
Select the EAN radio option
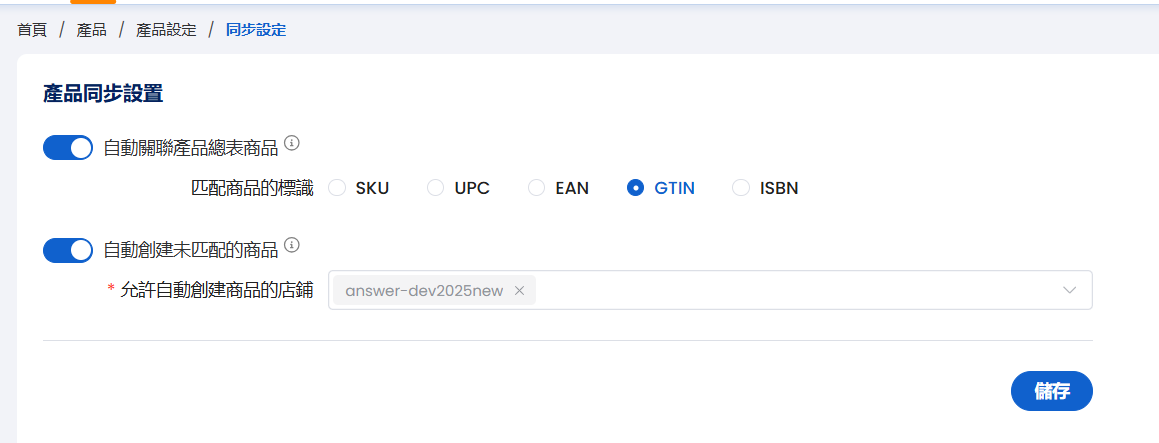point(537,188)
